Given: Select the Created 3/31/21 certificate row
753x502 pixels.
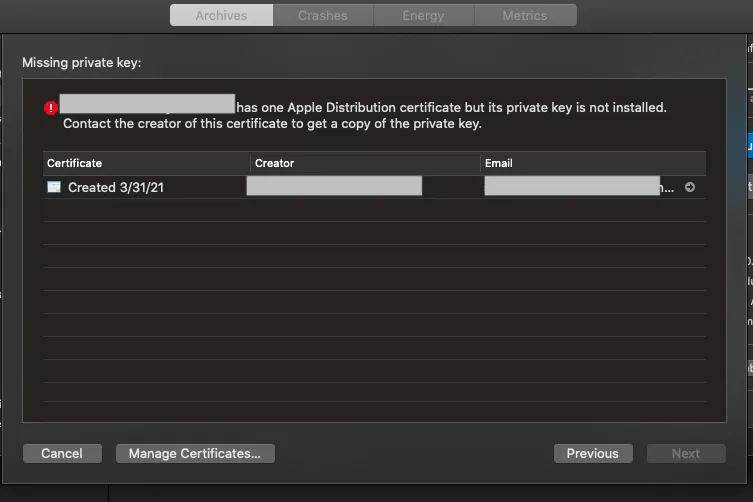Looking at the screenshot, I should (115, 187).
